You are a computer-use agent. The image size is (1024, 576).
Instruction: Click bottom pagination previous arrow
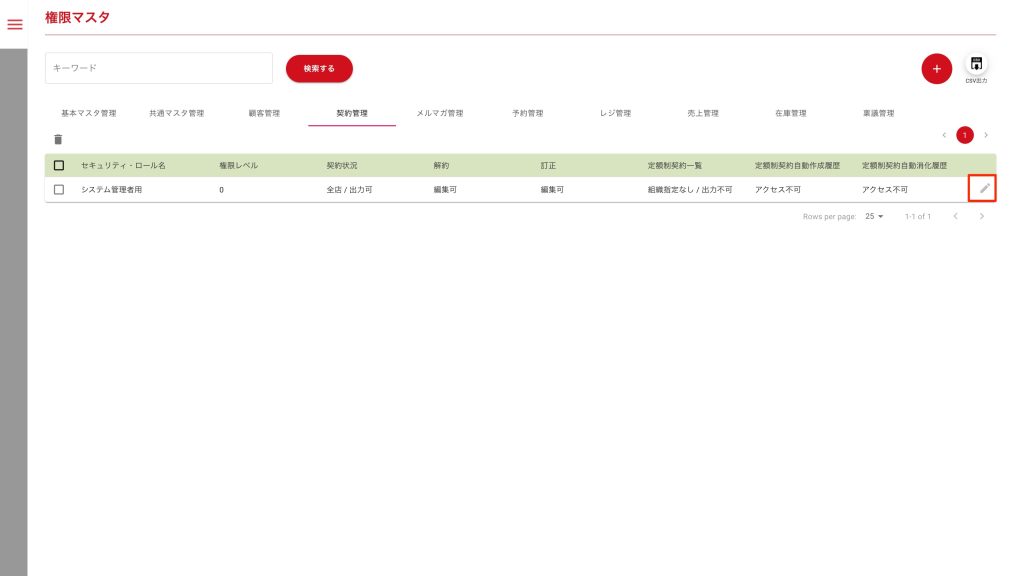955,216
